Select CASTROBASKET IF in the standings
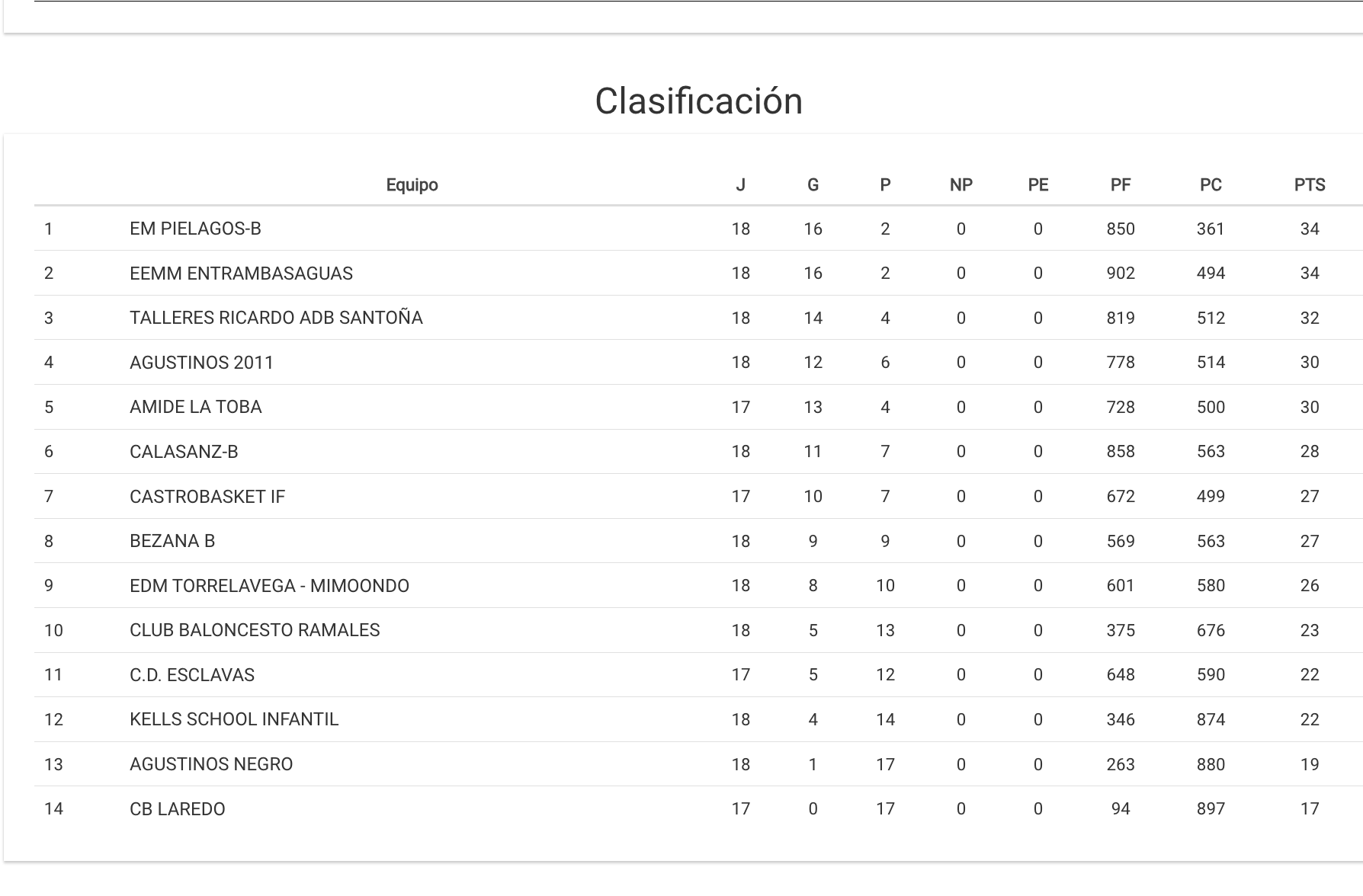Image resolution: width=1363 pixels, height=896 pixels. coord(207,497)
